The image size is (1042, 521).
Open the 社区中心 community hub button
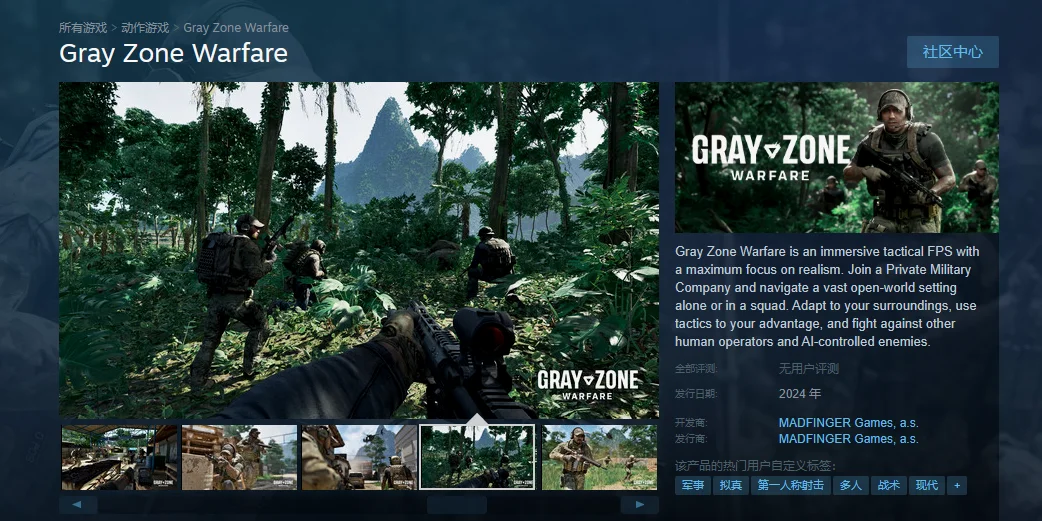(952, 52)
